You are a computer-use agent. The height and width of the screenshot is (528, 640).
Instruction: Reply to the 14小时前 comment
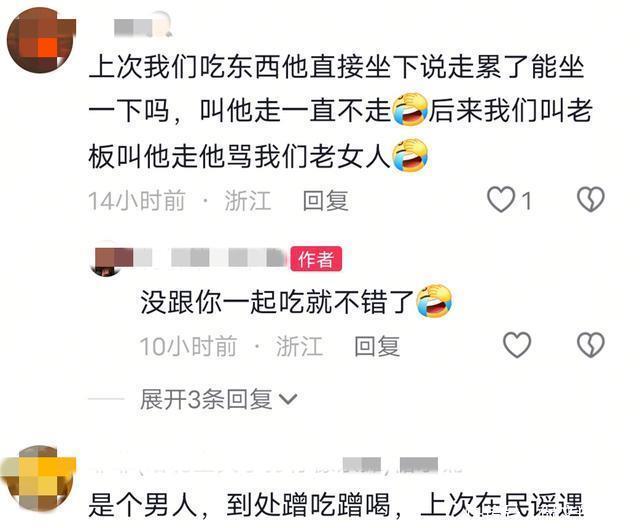(x=325, y=201)
